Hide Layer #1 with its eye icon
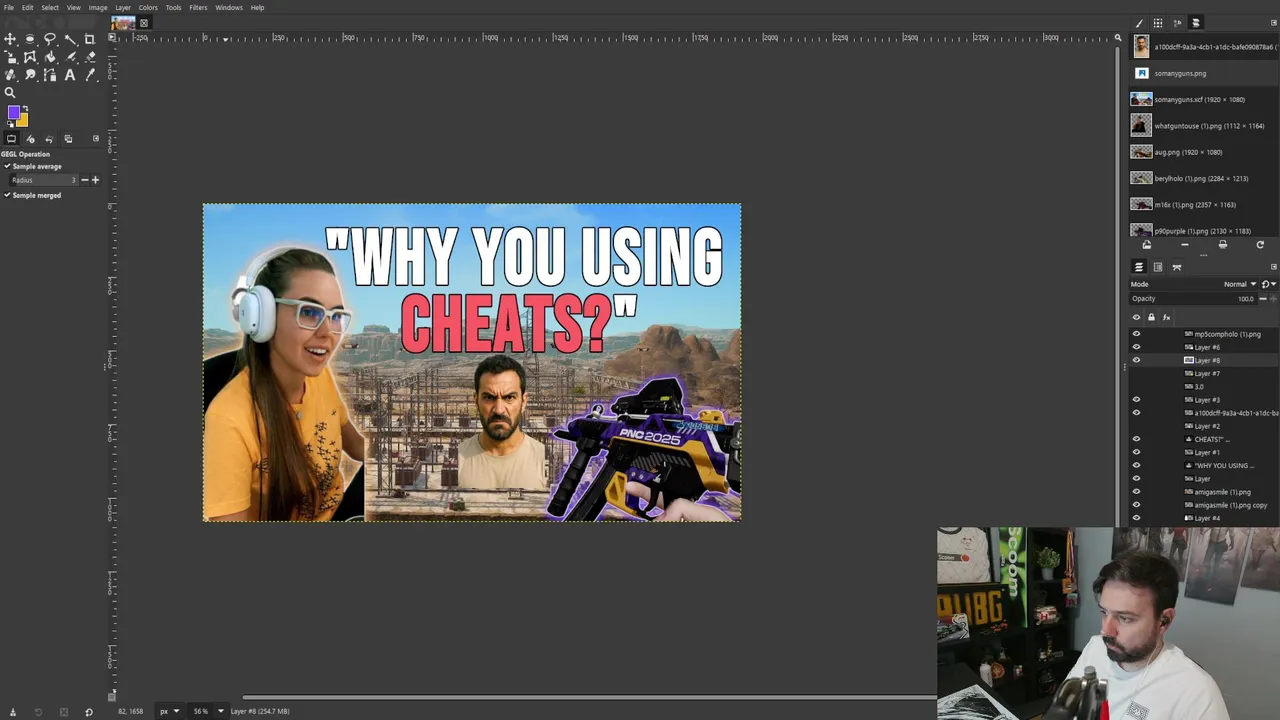This screenshot has width=1280, height=720. pyautogui.click(x=1136, y=452)
